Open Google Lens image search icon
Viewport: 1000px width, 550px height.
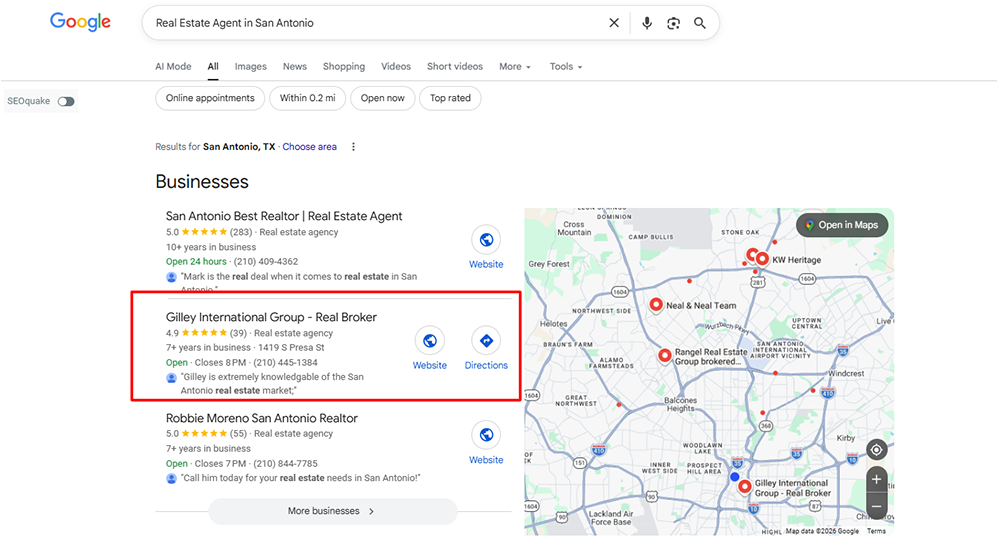pos(673,23)
